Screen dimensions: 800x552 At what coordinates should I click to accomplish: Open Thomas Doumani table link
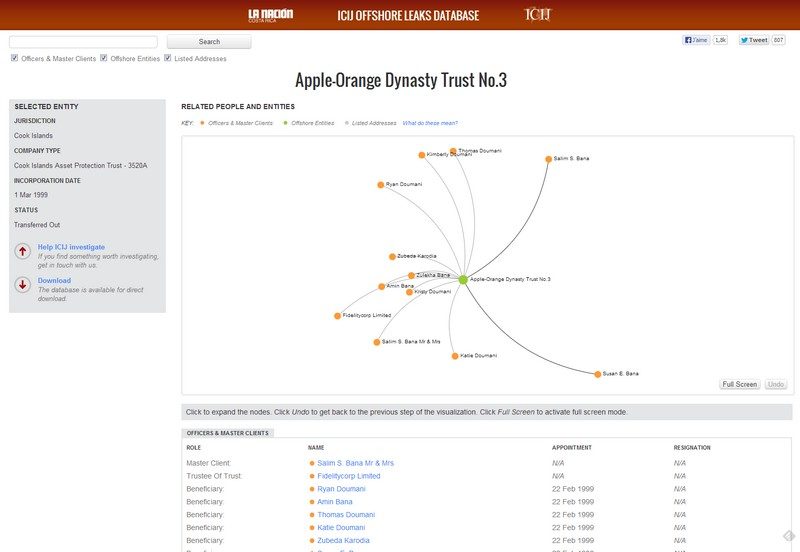tap(346, 515)
